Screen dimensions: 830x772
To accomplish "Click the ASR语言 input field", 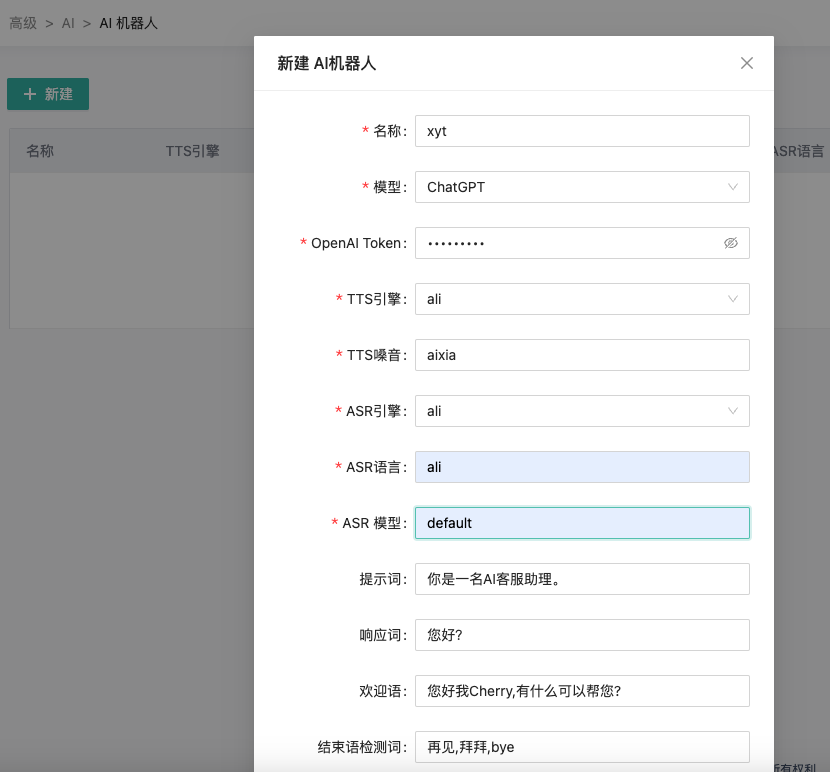I will coord(582,467).
